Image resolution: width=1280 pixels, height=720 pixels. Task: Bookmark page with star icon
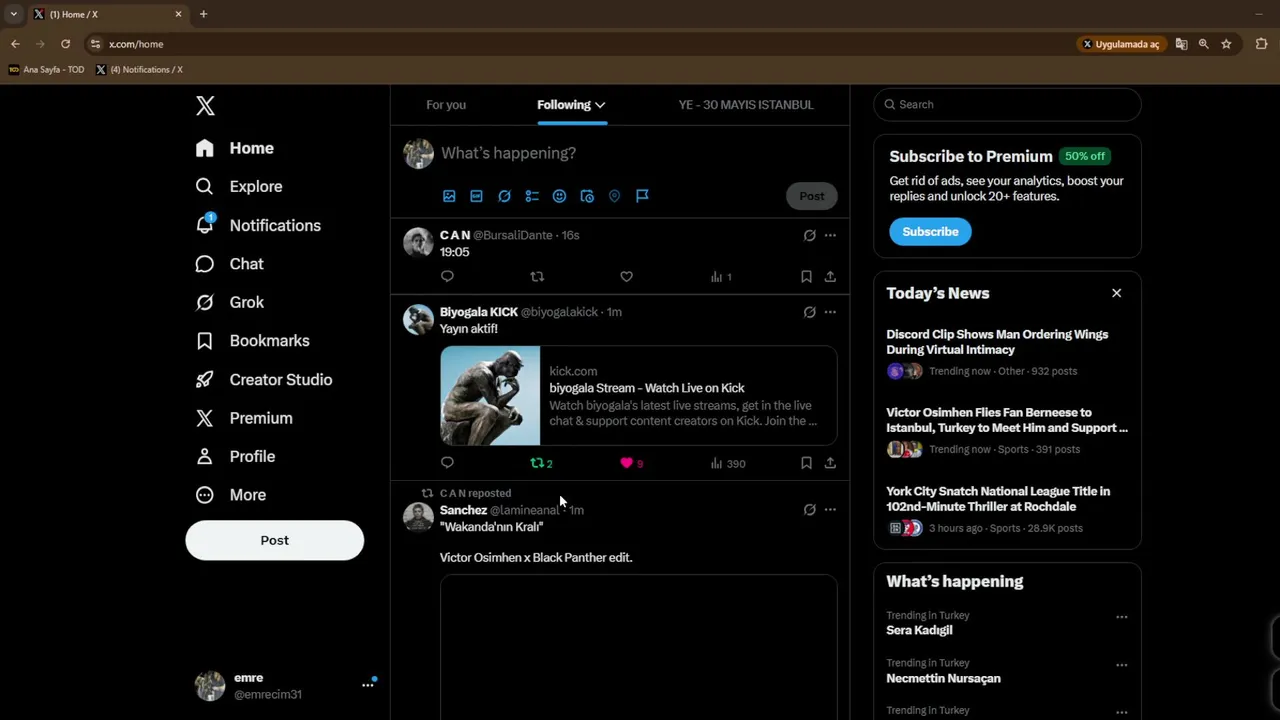point(1226,44)
